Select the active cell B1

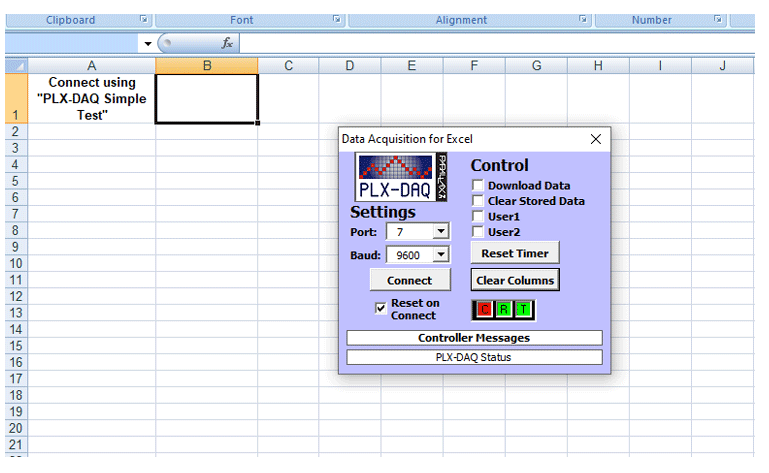tap(206, 99)
